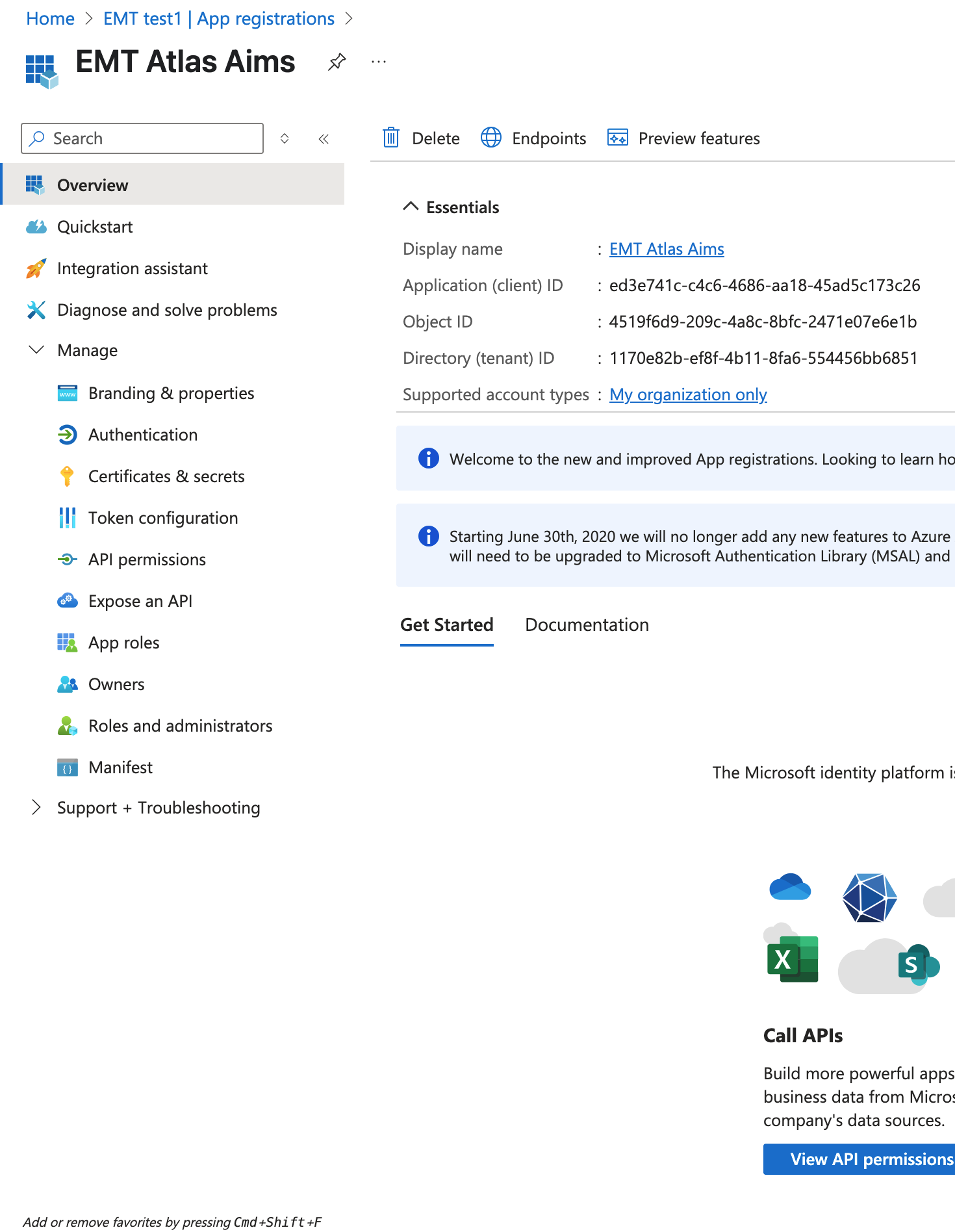Click My organization only link
Image resolution: width=955 pixels, height=1232 pixels.
[x=688, y=394]
